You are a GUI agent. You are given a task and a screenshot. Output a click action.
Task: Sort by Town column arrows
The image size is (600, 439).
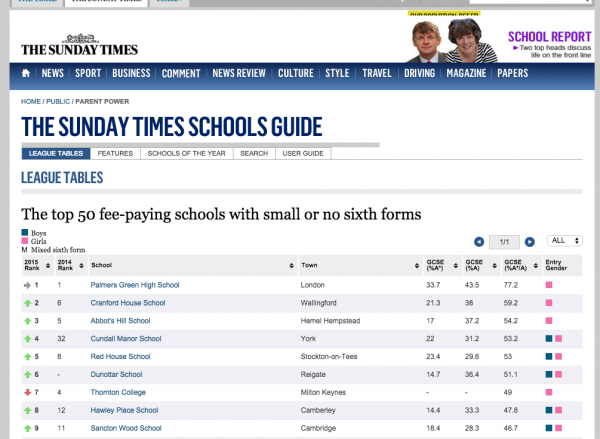click(x=417, y=265)
